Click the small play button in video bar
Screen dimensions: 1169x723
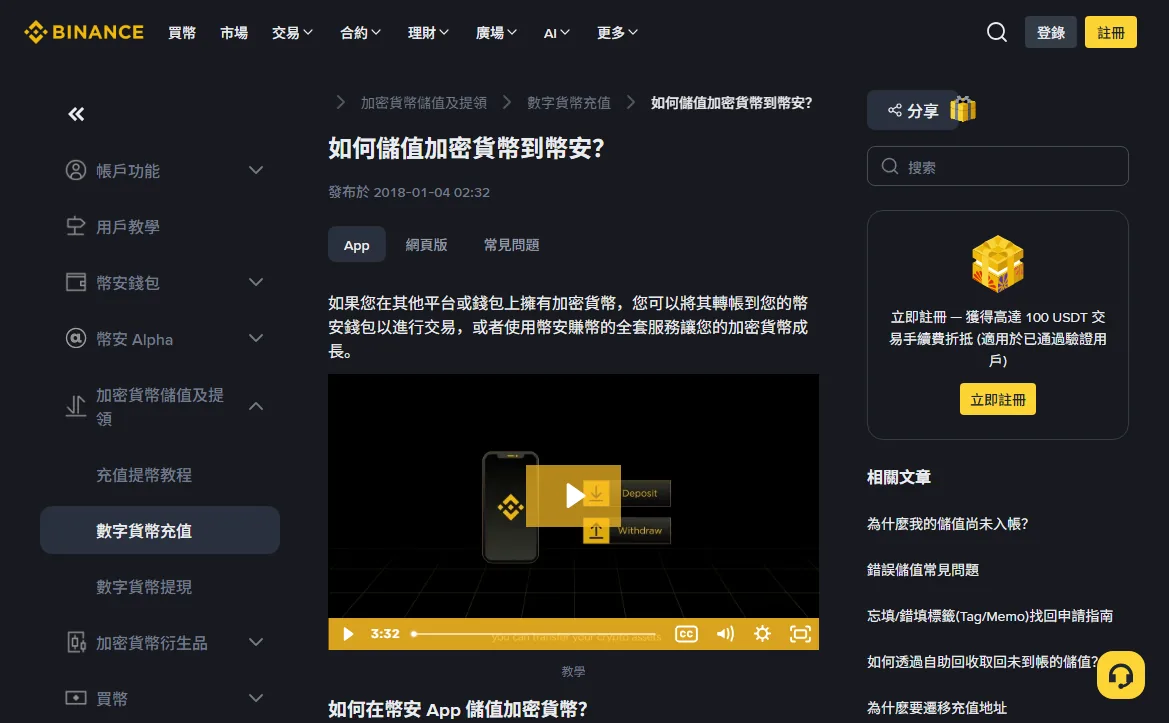click(347, 634)
